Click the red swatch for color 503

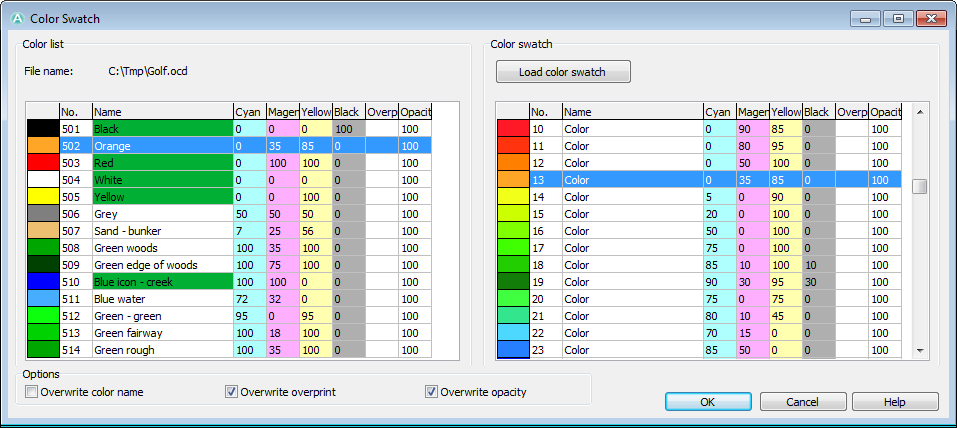(x=43, y=163)
